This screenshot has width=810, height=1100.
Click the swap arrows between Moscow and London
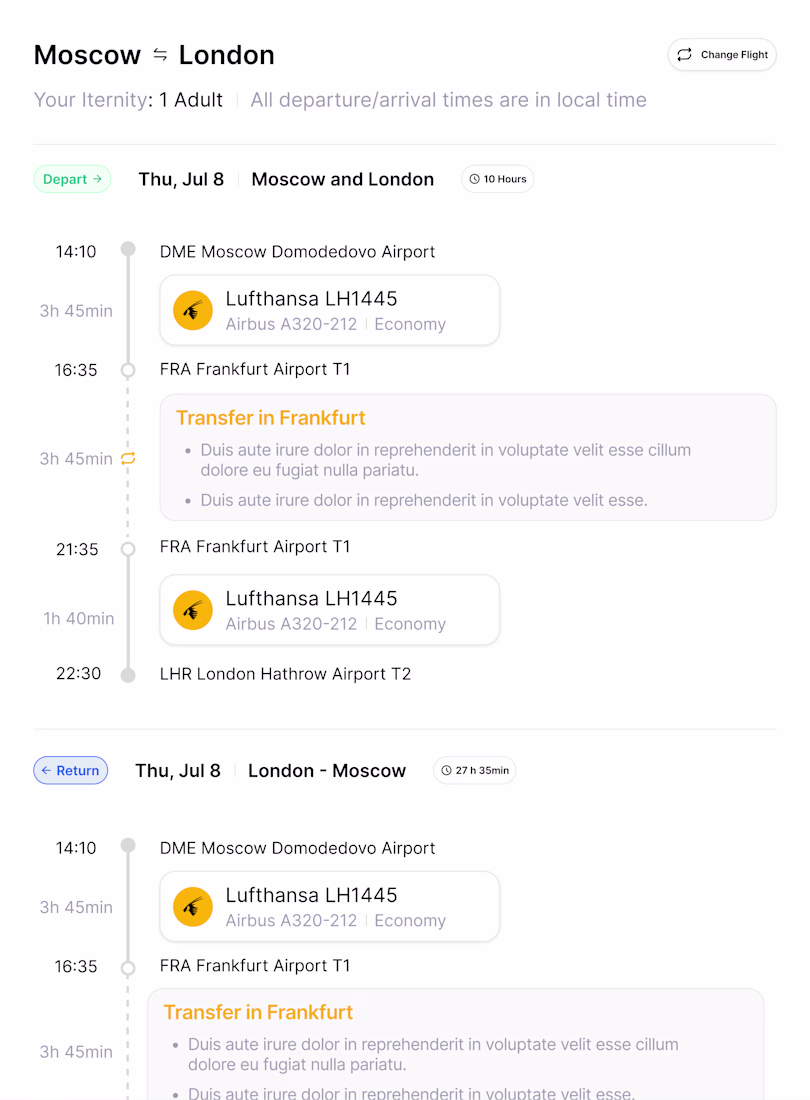[160, 55]
